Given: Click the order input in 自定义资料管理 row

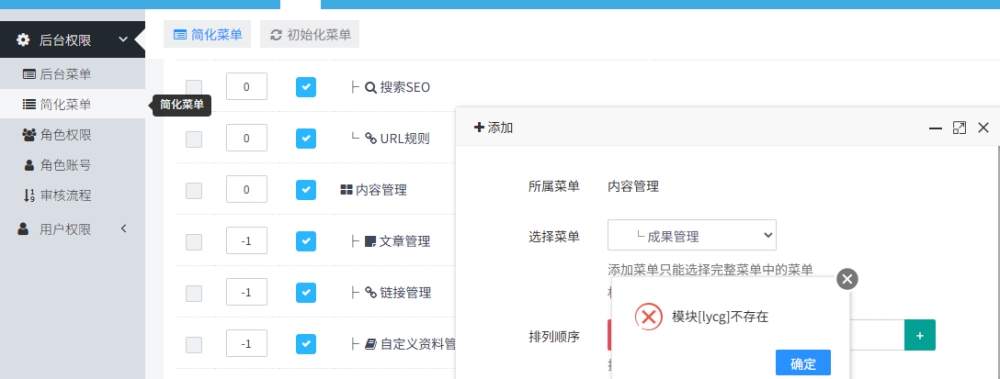Looking at the screenshot, I should pyautogui.click(x=247, y=344).
